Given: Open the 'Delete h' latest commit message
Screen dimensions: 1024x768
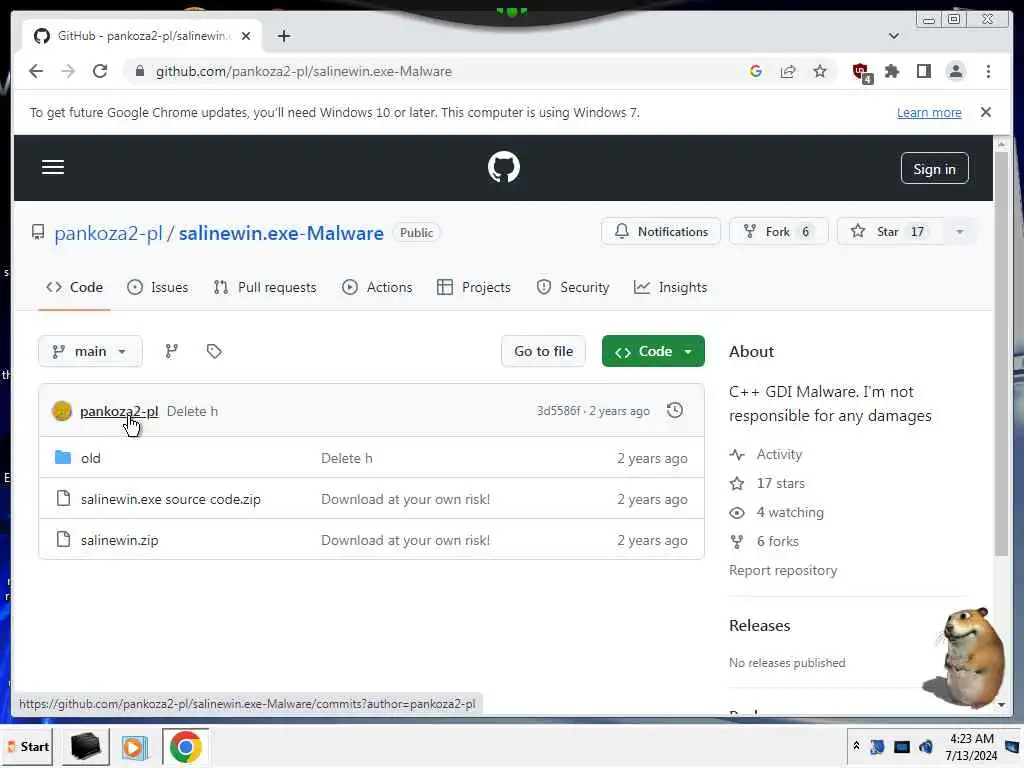Looking at the screenshot, I should coord(192,411).
